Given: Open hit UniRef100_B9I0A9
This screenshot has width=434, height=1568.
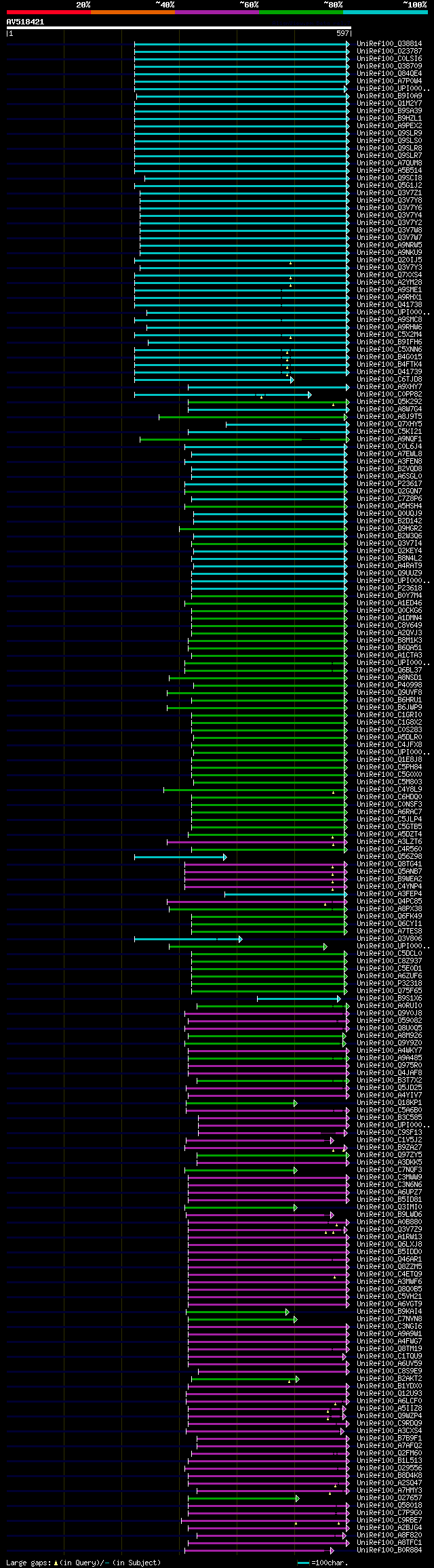Looking at the screenshot, I should 389,96.
